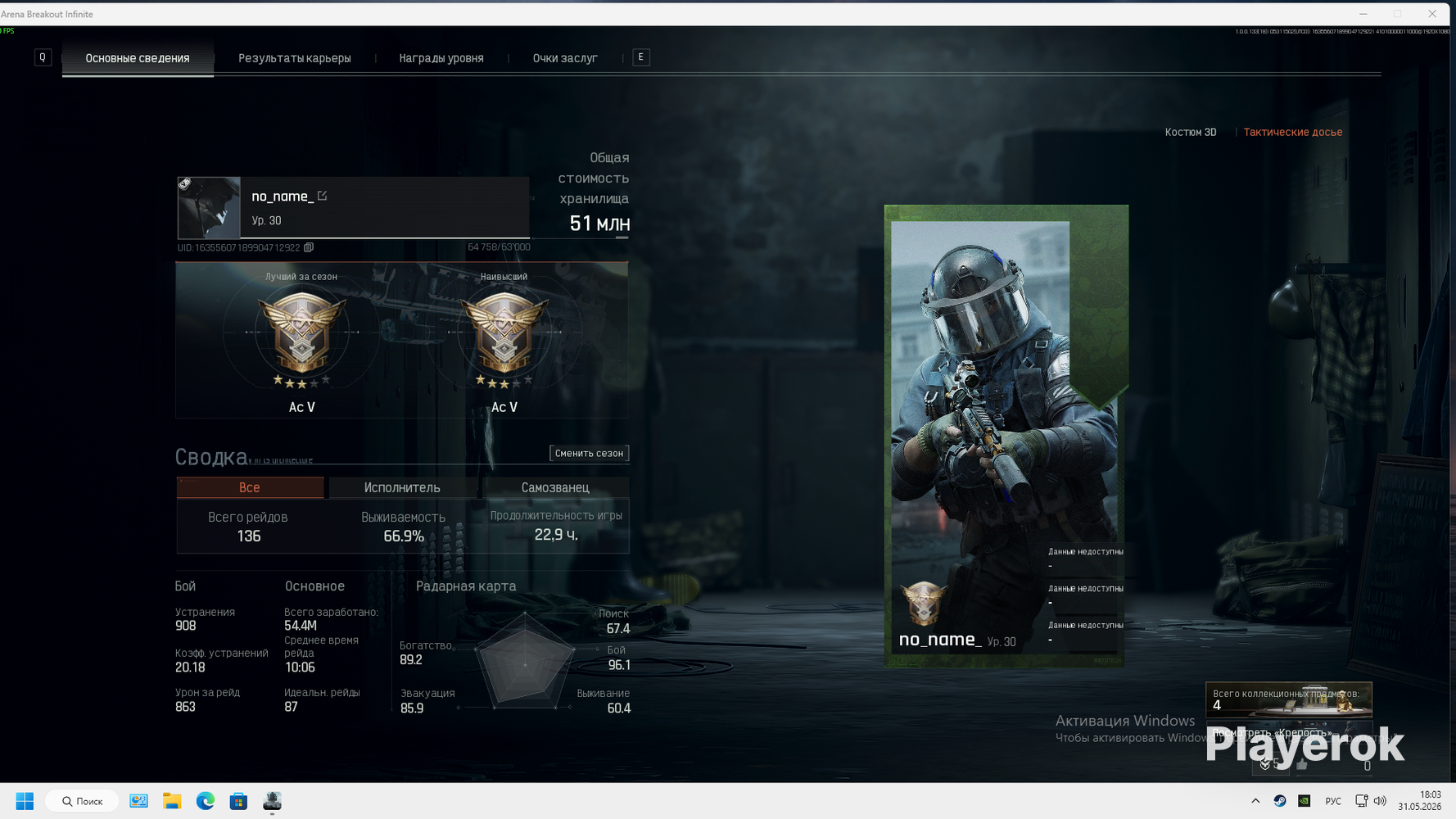The image size is (1456, 819).
Task: Open the Windows Start menu
Action: click(25, 801)
